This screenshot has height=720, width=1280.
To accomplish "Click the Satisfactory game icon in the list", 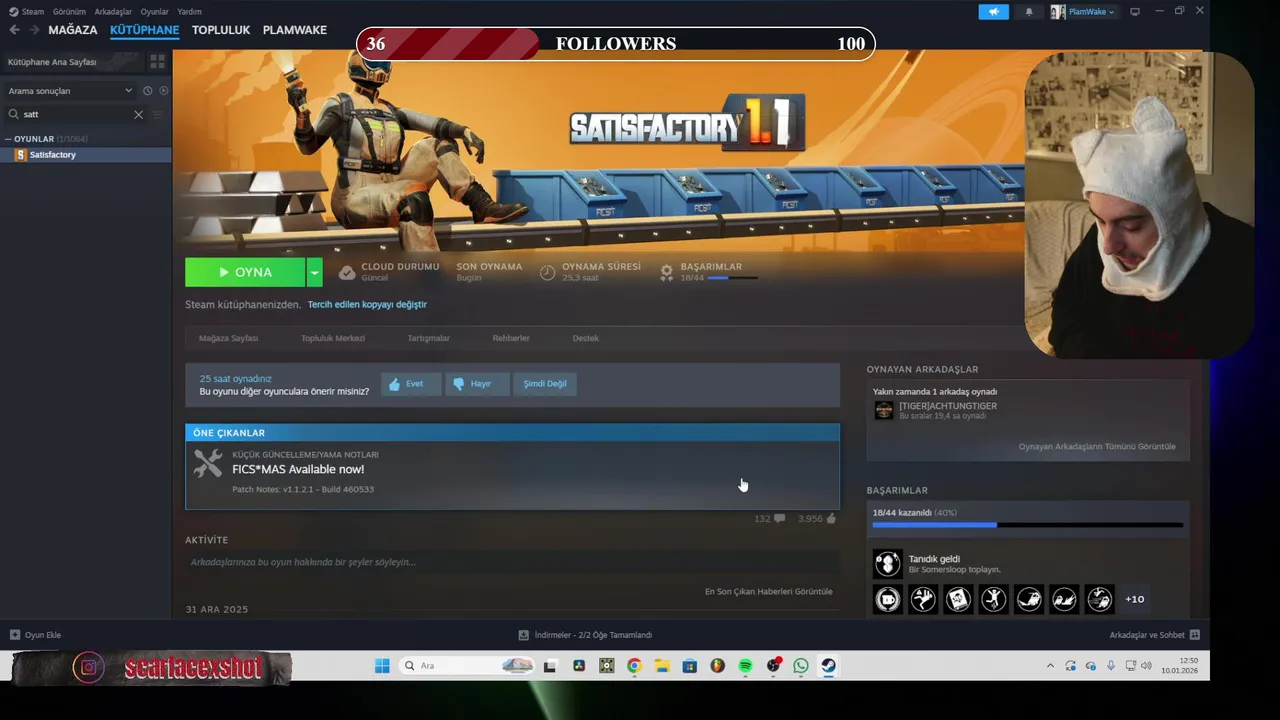I will (x=20, y=155).
